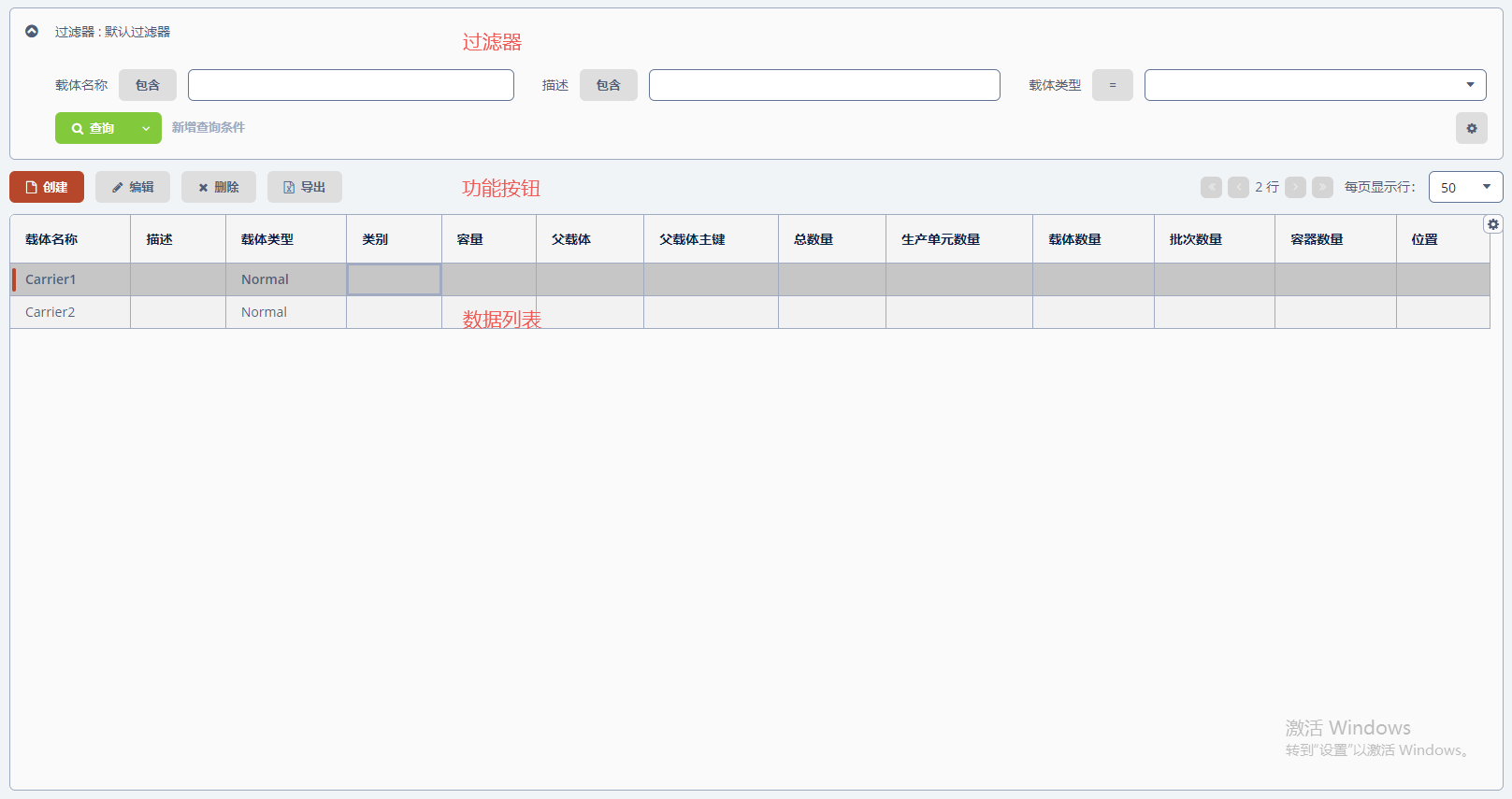Screen dimensions: 1512x799
Task: Click the 编辑 edit button
Action: 133,187
